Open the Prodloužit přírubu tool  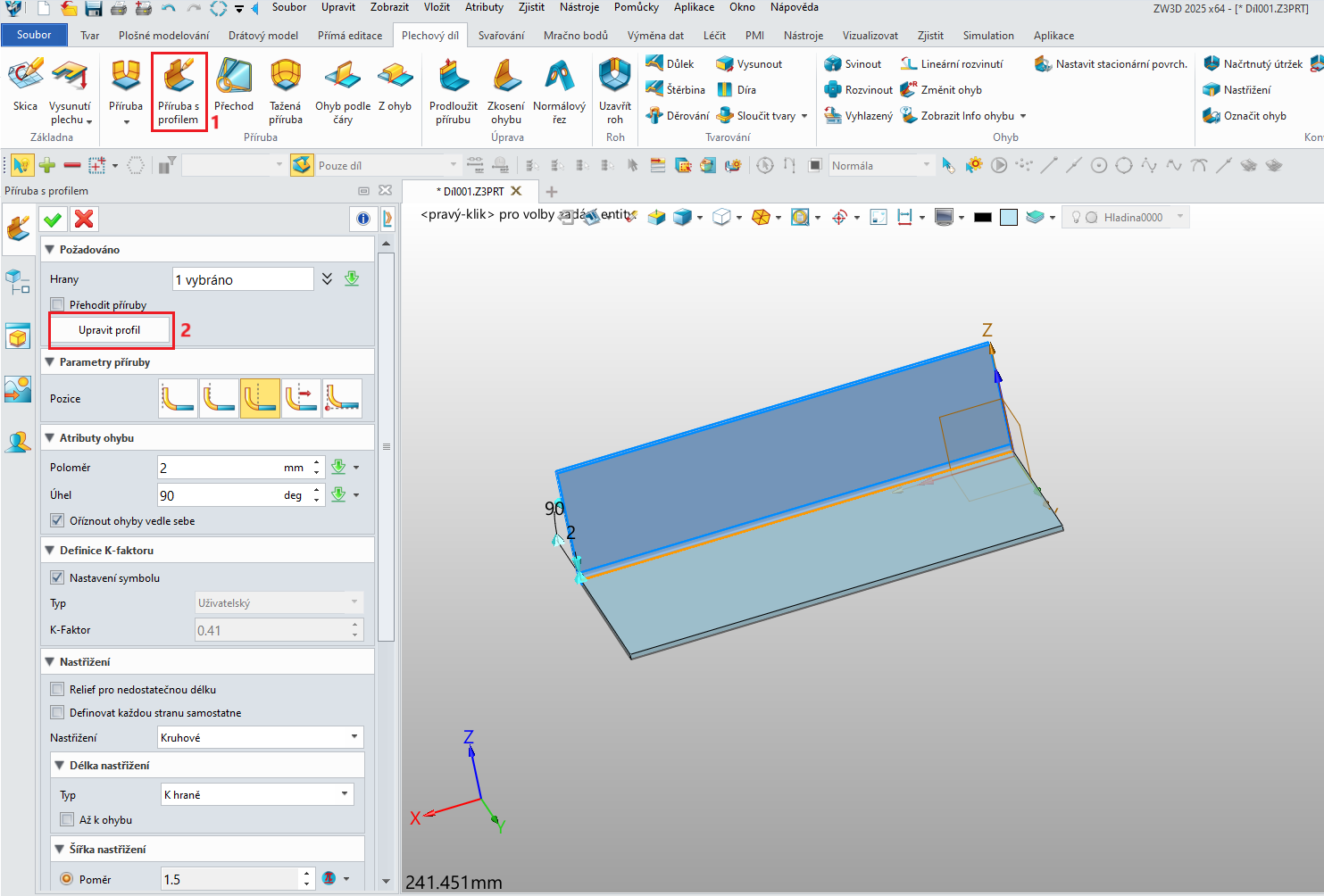pos(454,92)
